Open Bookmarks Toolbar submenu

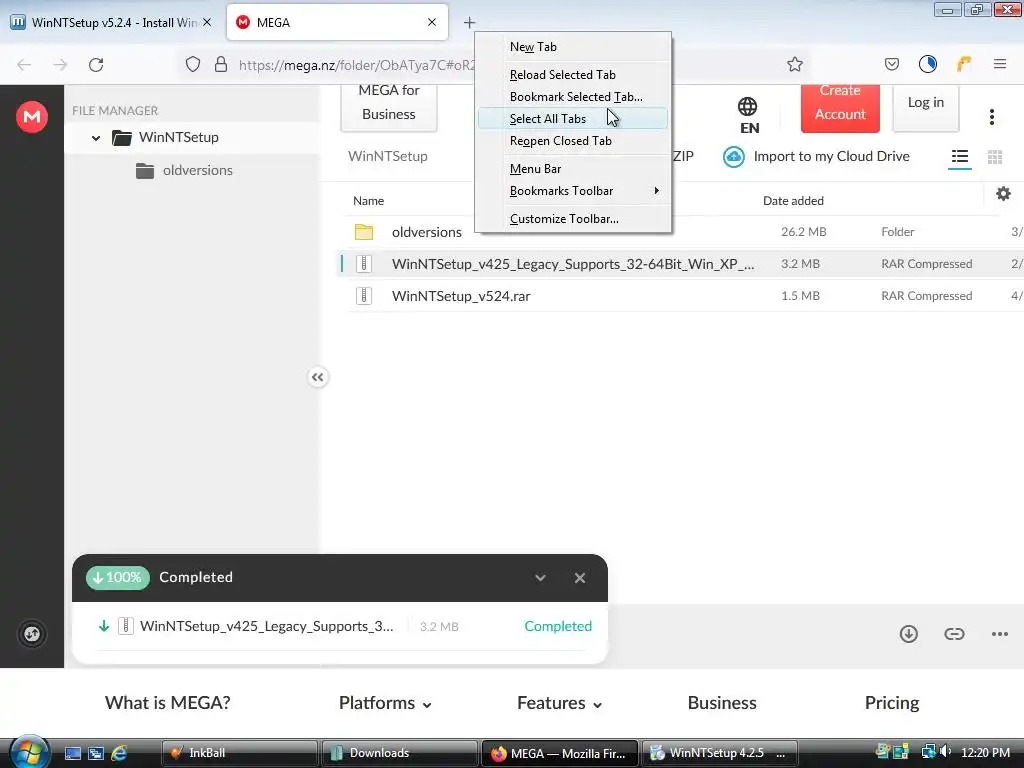click(x=573, y=191)
